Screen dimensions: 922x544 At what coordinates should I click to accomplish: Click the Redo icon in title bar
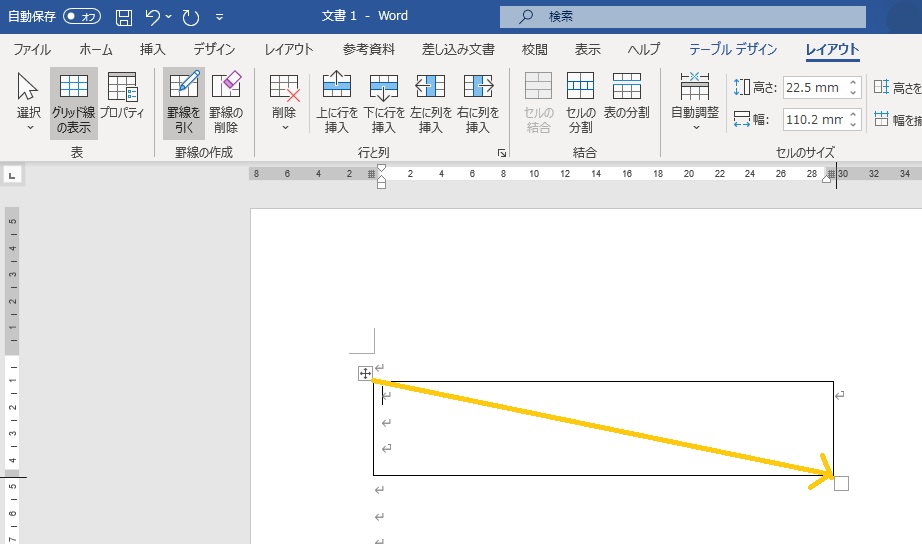191,17
